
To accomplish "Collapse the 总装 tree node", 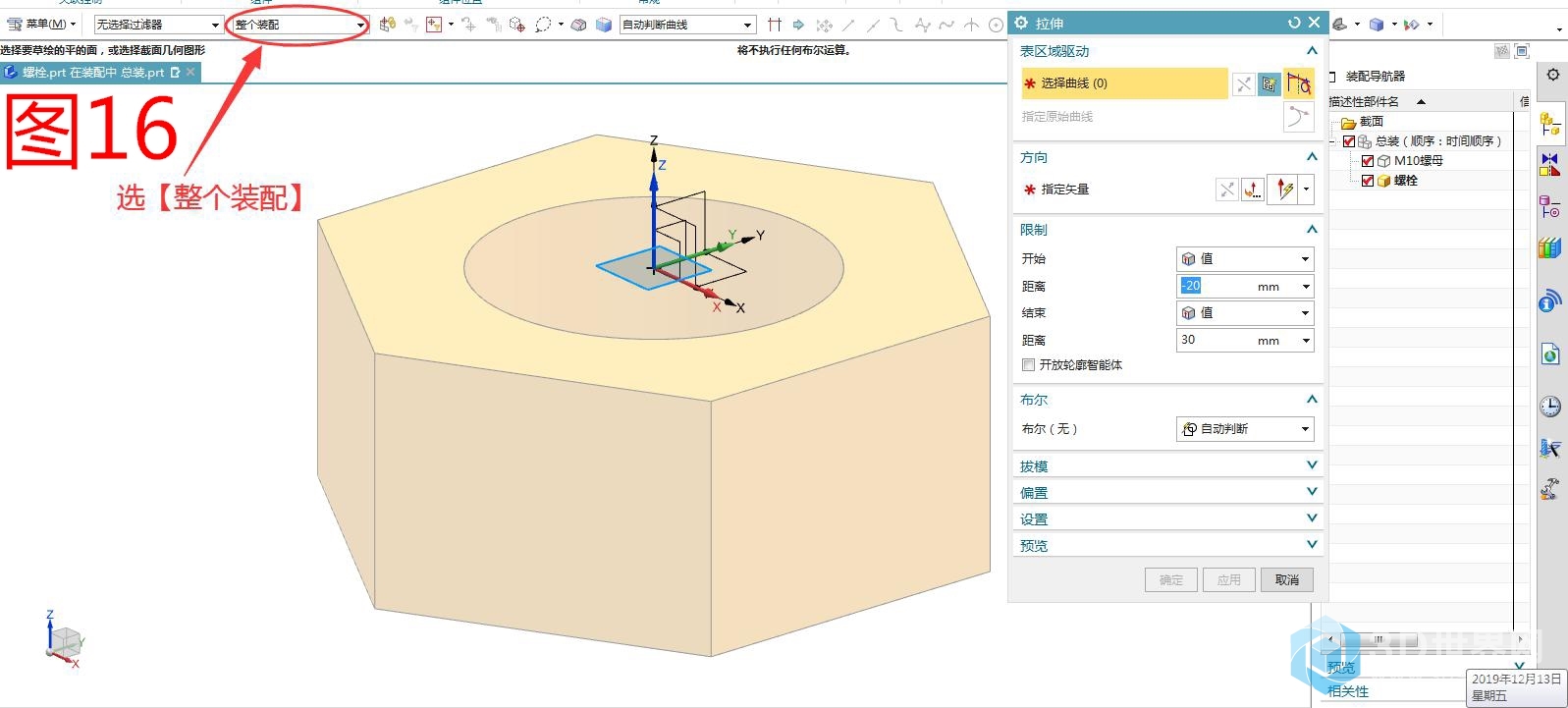I will pos(1333,141).
